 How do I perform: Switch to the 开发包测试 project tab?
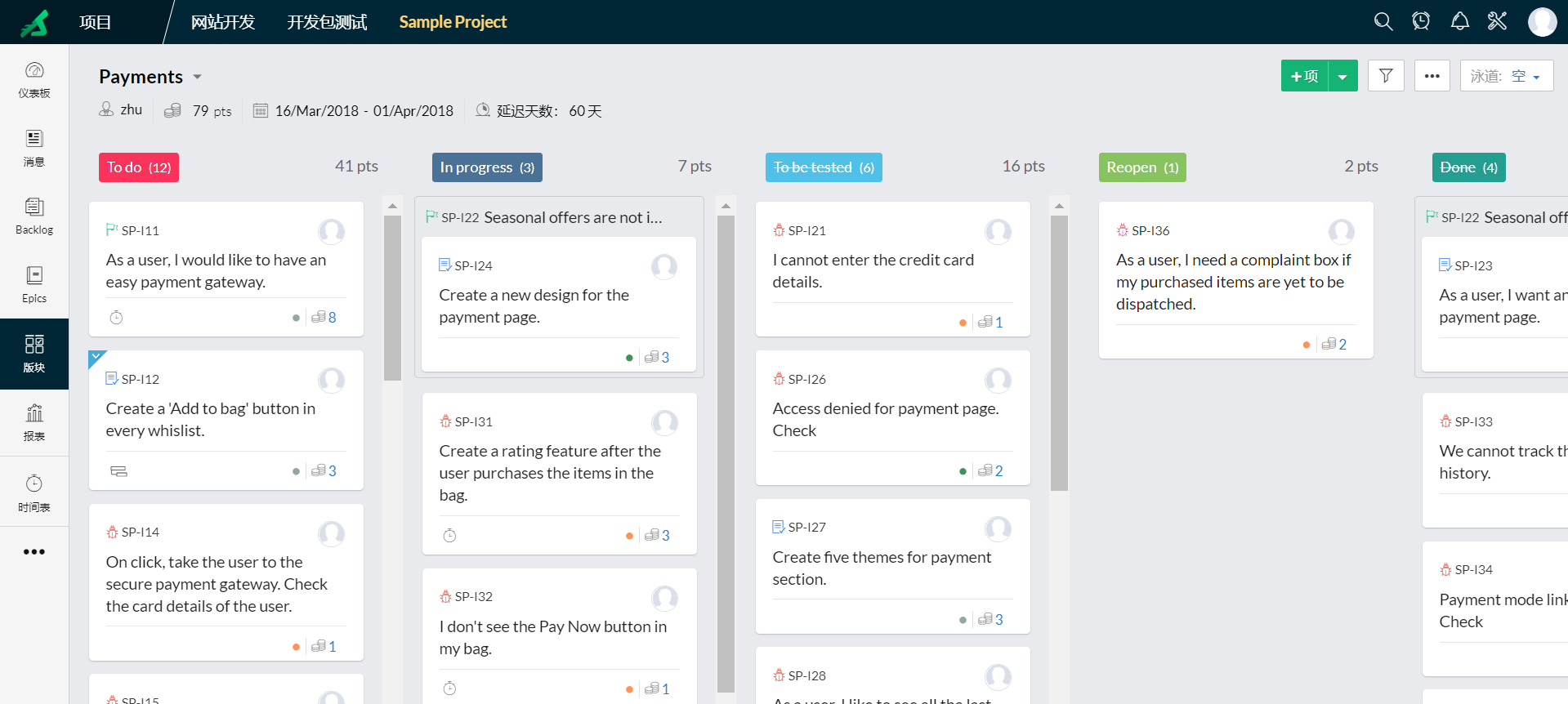(327, 22)
